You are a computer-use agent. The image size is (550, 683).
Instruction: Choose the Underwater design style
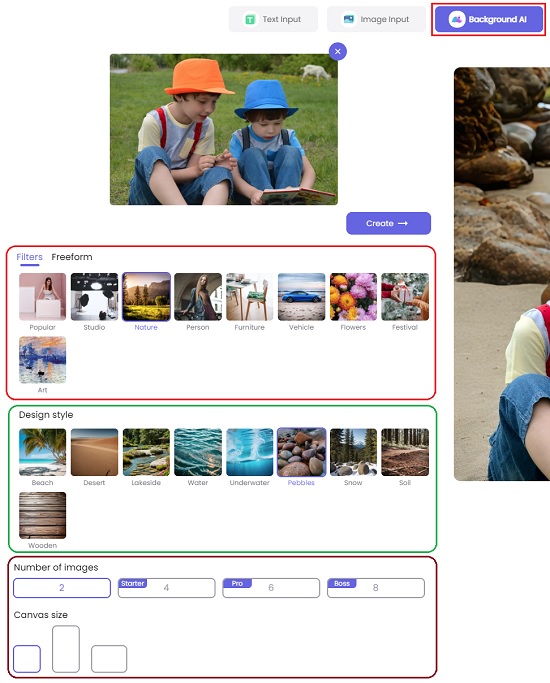click(250, 452)
